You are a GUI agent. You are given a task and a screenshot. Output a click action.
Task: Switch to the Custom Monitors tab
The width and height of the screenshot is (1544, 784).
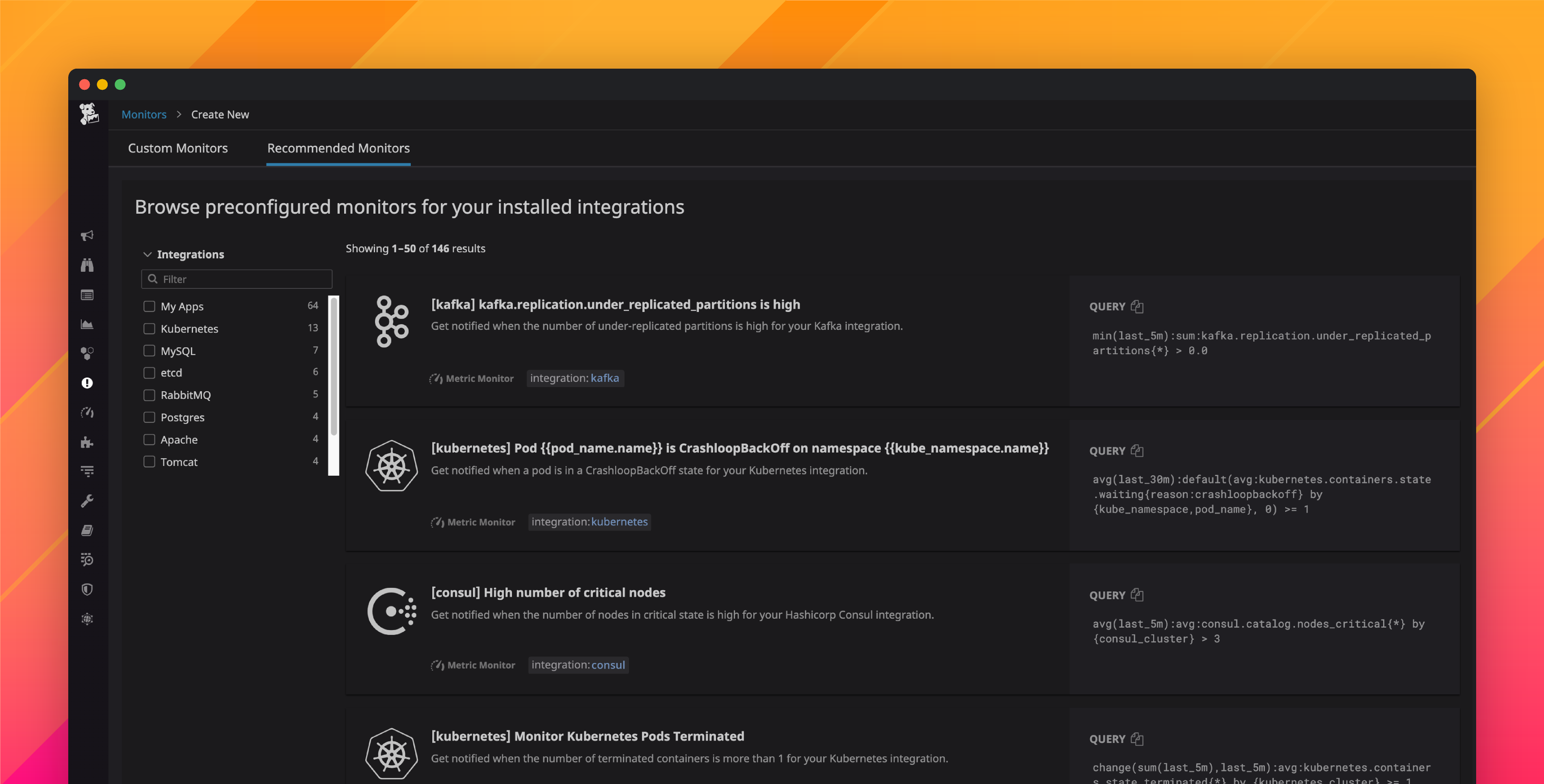[178, 148]
